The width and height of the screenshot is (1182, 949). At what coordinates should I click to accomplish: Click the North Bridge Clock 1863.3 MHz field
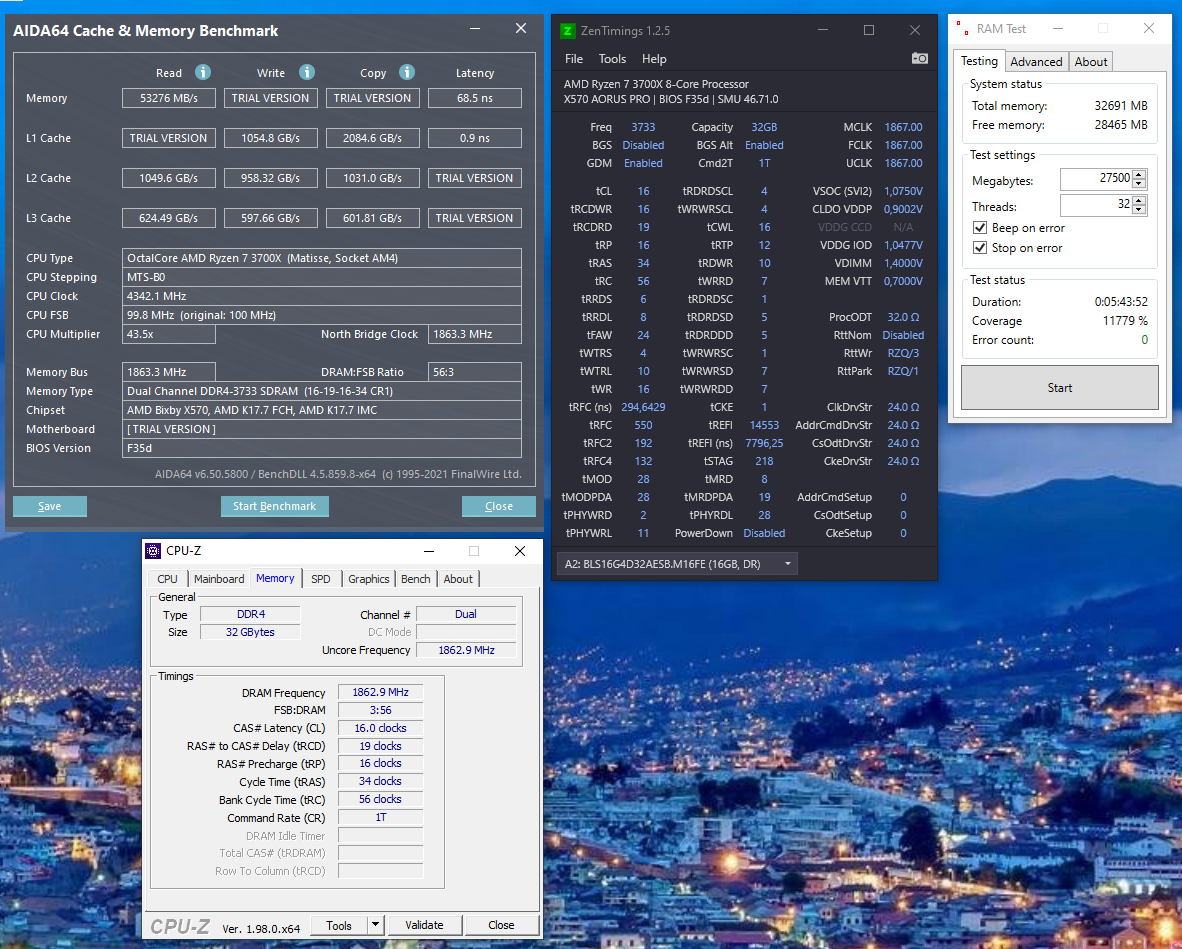pos(475,334)
